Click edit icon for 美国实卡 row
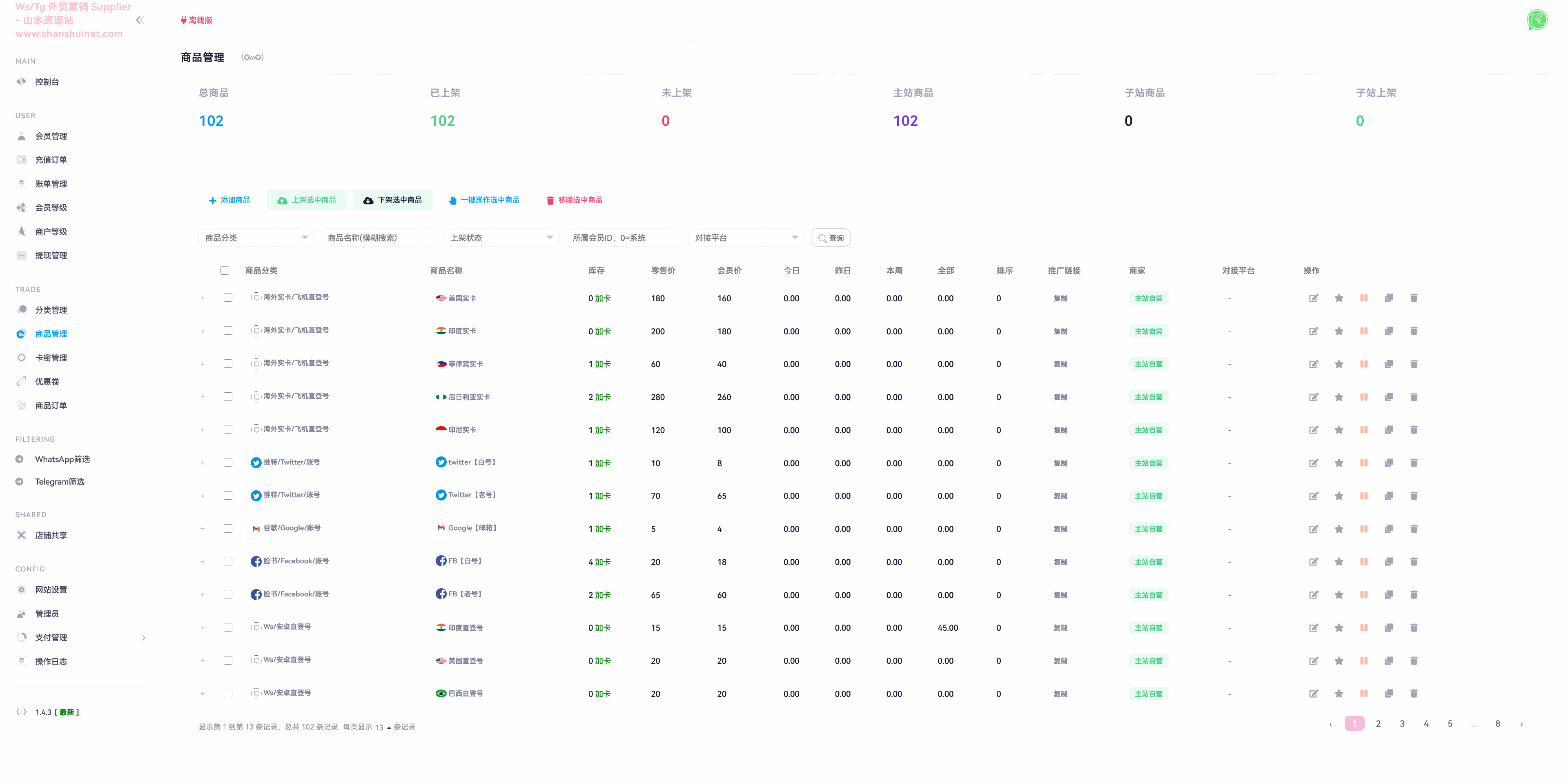 (1314, 298)
